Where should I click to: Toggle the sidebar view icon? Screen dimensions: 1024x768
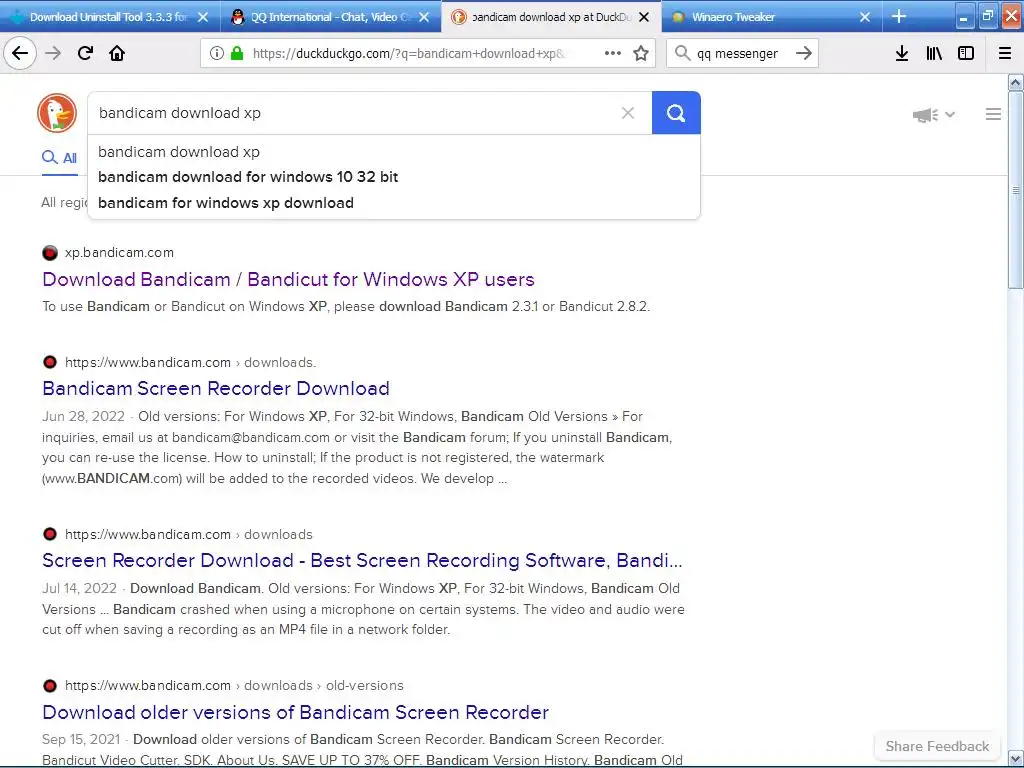click(x=966, y=53)
